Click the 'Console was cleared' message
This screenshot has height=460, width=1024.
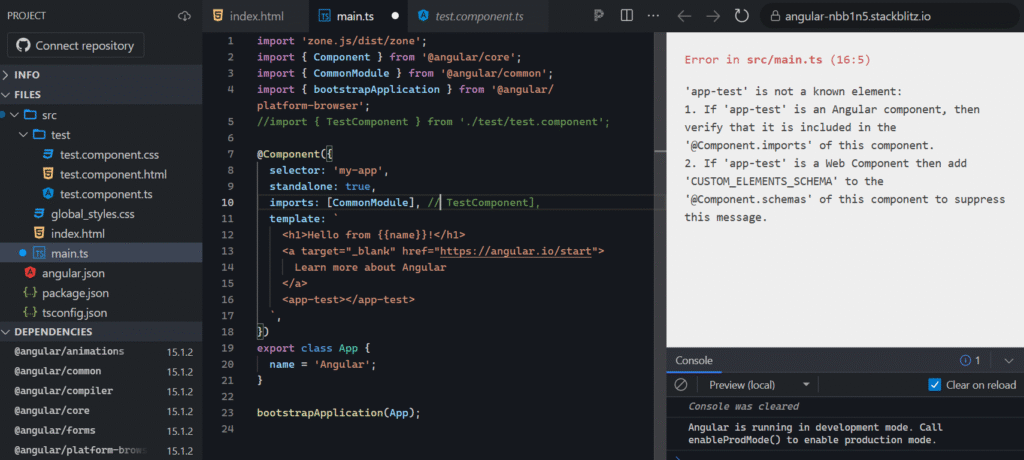[x=743, y=406]
